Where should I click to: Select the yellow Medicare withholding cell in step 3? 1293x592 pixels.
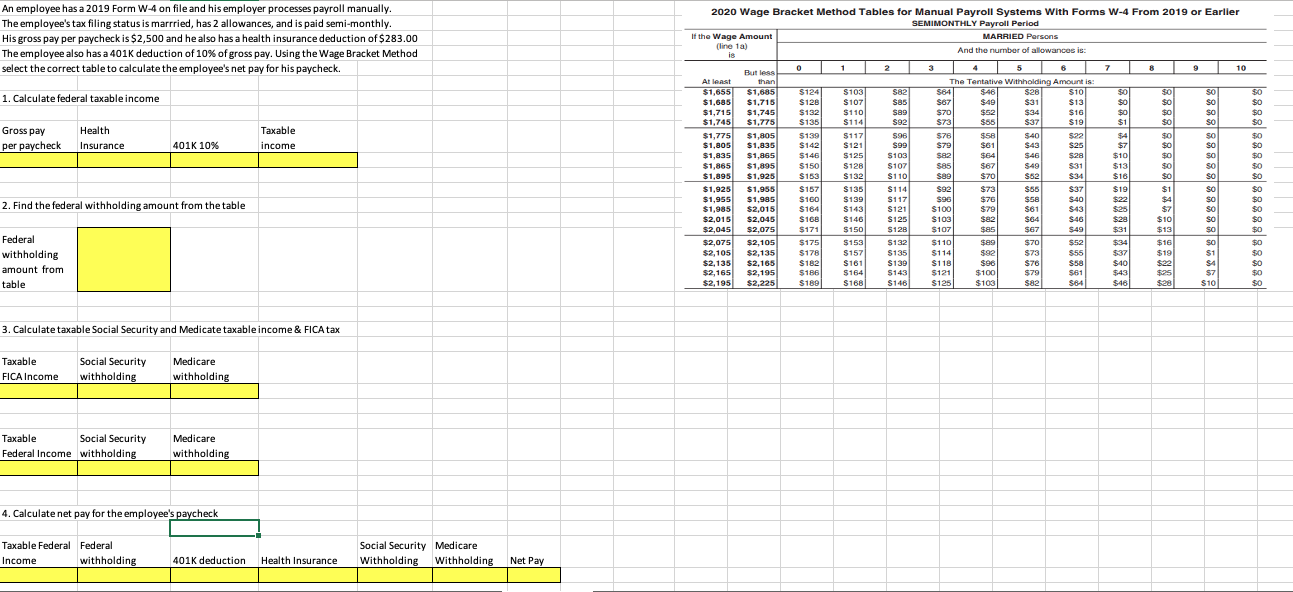click(x=215, y=390)
